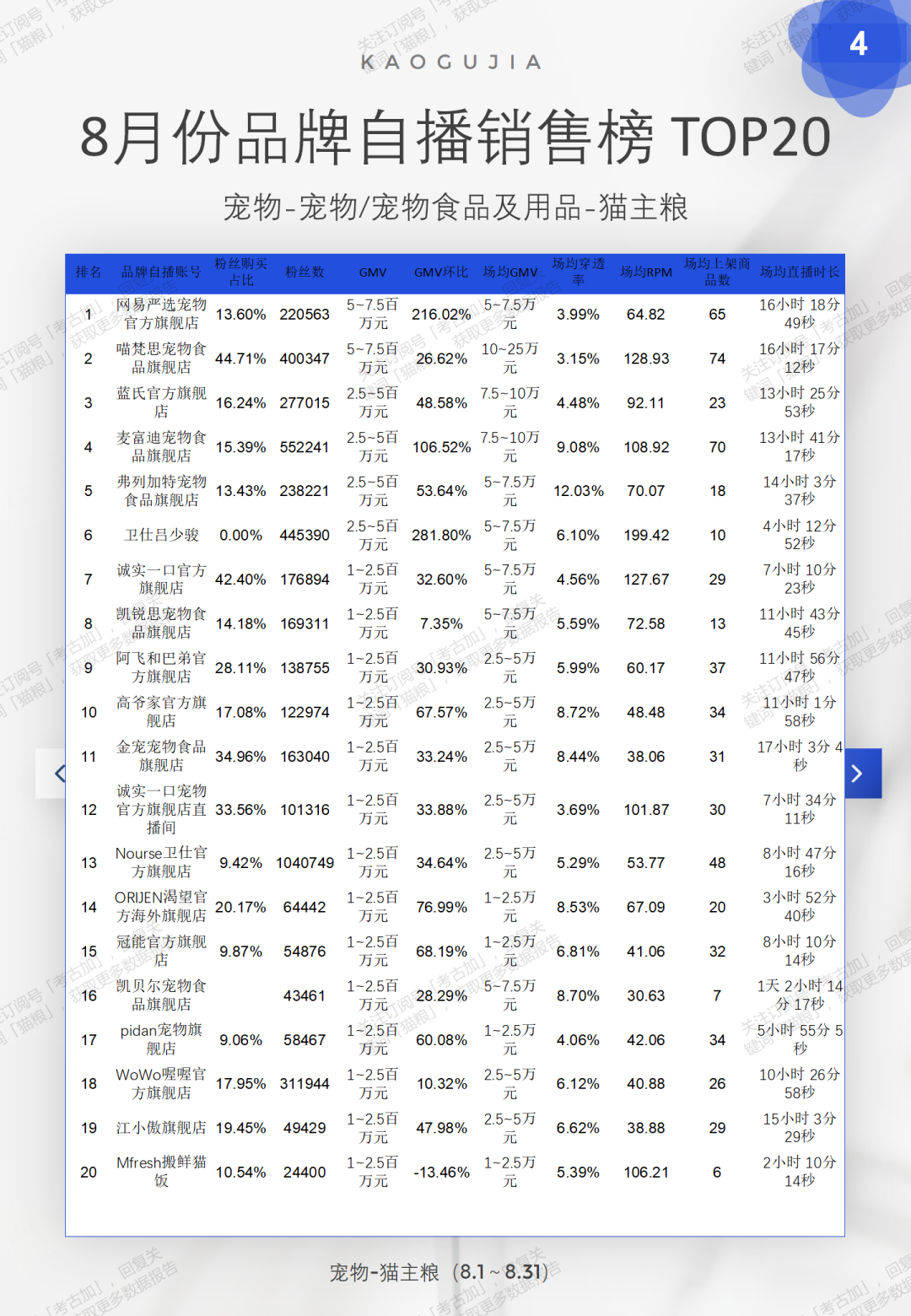The height and width of the screenshot is (1316, 911).
Task: Go to the previous slide arrow
Action: coord(51,773)
